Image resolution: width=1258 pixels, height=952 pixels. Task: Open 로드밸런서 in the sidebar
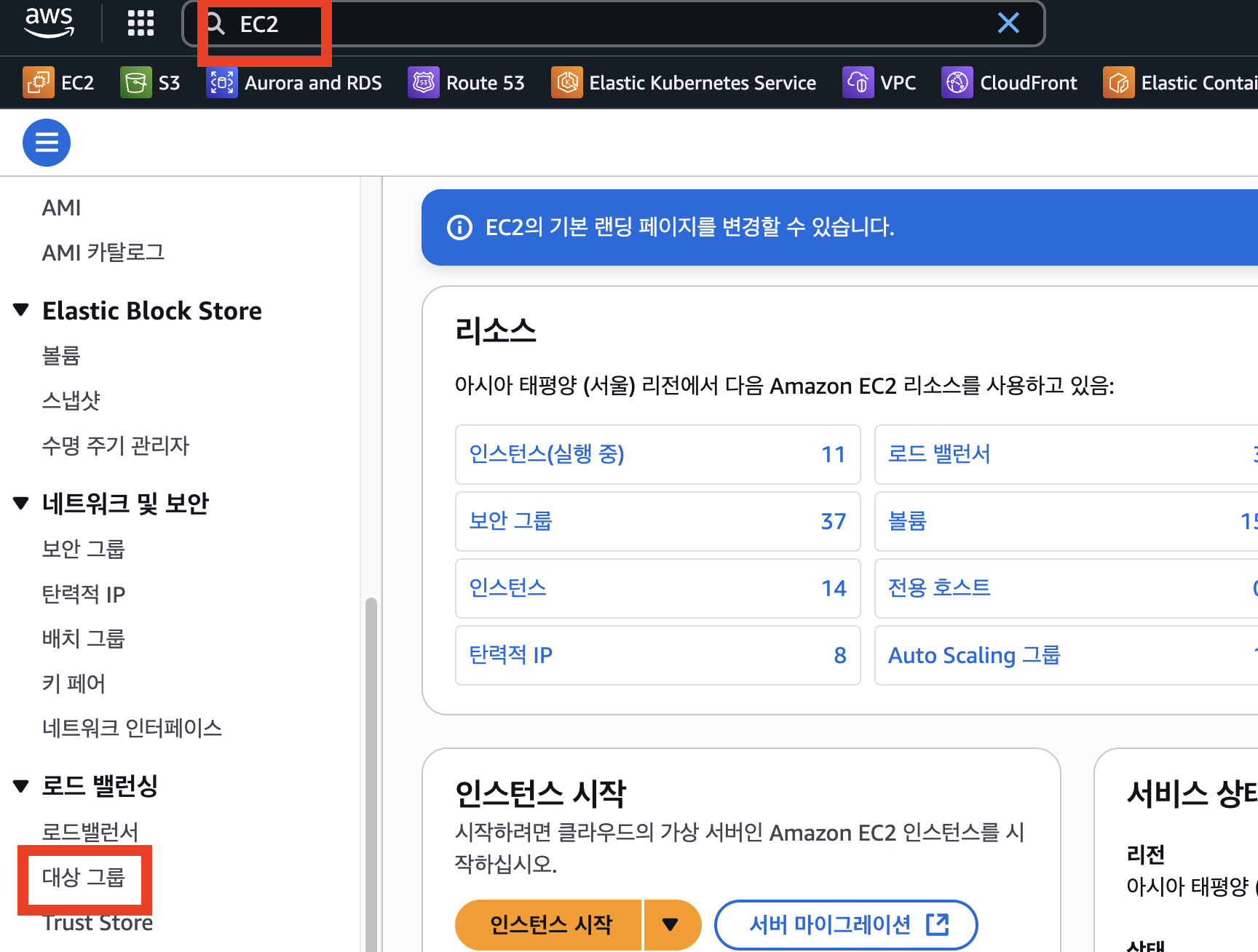click(90, 832)
